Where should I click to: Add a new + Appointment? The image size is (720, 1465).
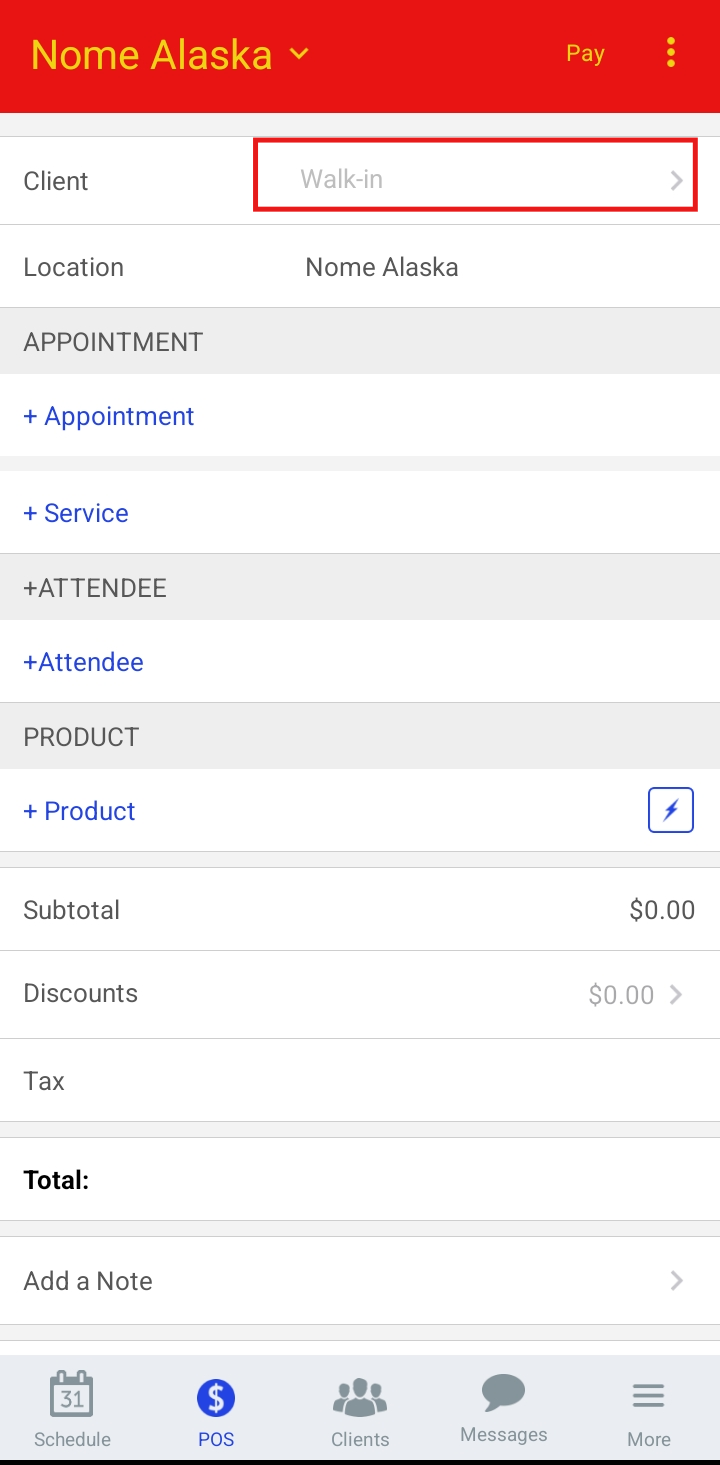(x=109, y=416)
